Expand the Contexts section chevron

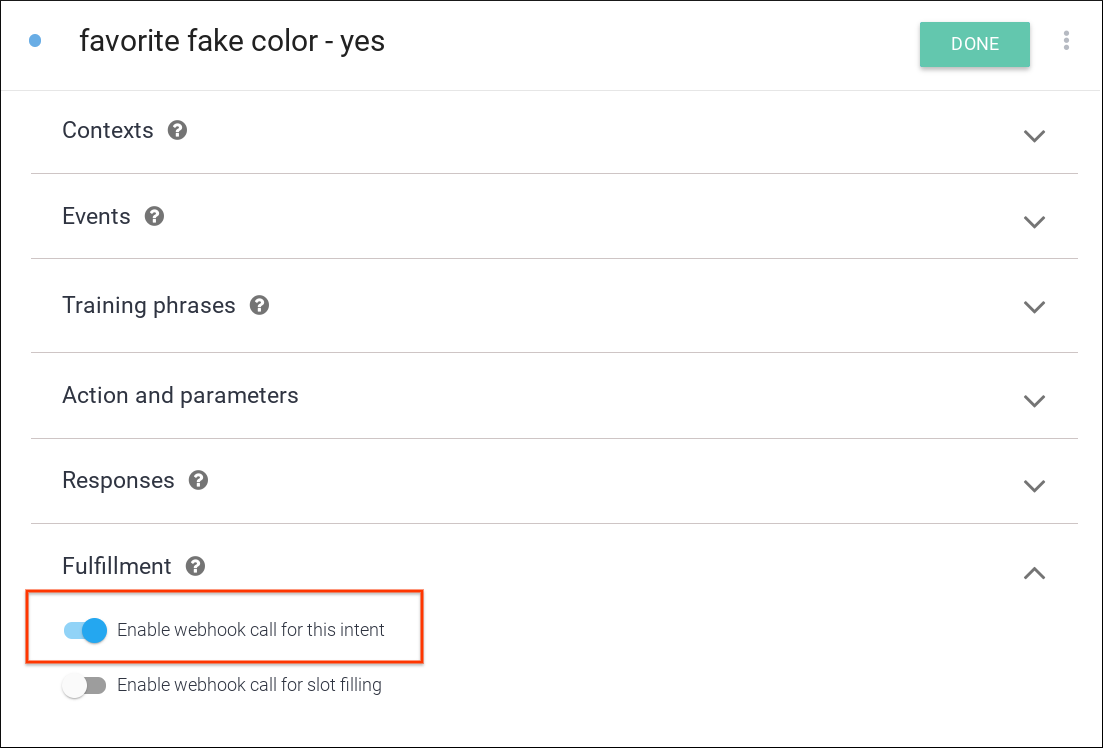(x=1034, y=135)
